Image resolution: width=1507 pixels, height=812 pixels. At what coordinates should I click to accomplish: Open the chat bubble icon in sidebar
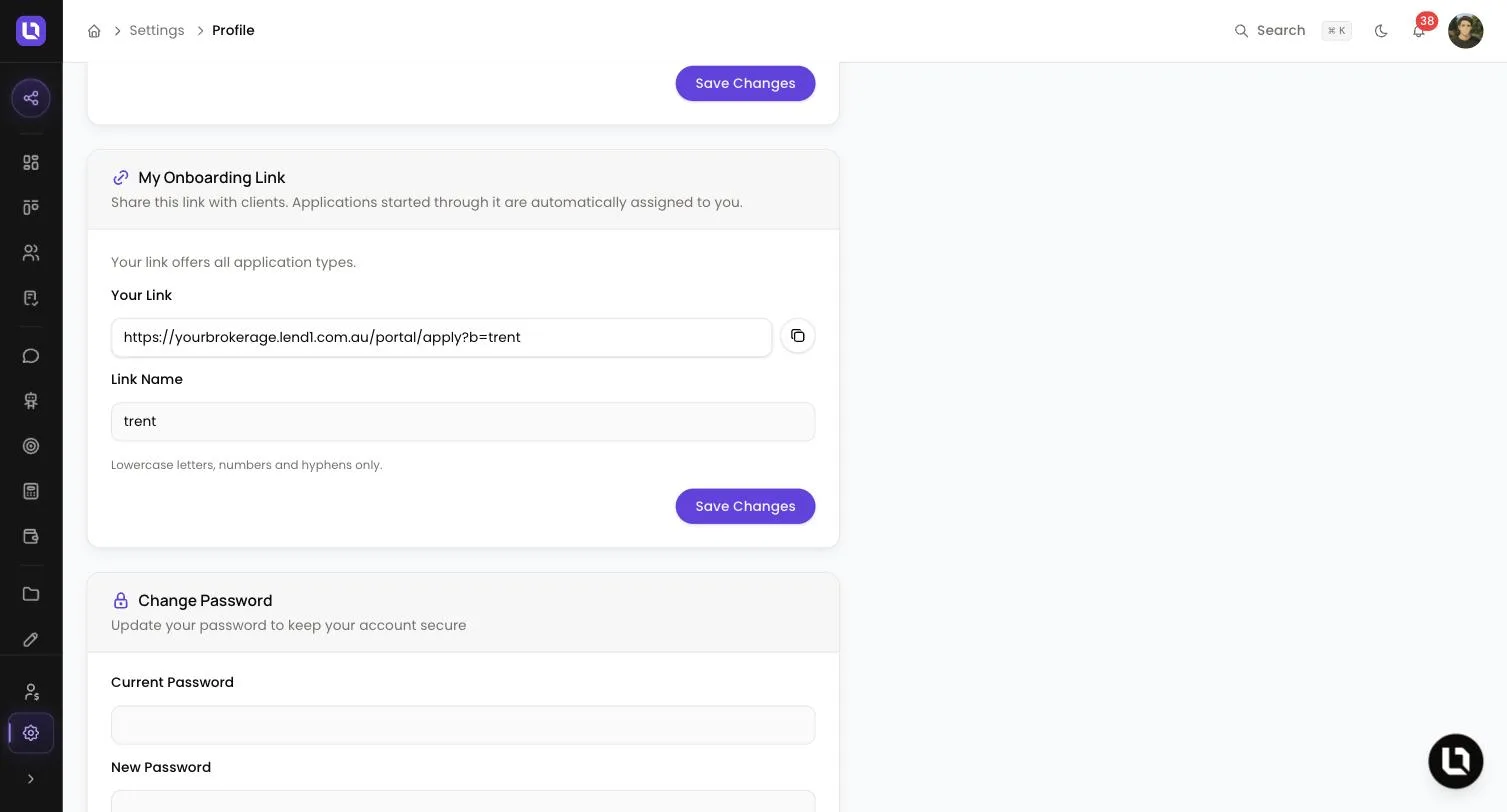pyautogui.click(x=31, y=356)
